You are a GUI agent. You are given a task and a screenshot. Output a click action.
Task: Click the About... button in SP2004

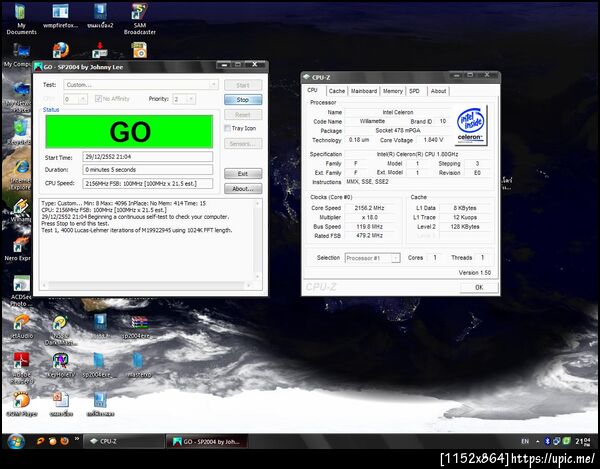click(x=243, y=188)
